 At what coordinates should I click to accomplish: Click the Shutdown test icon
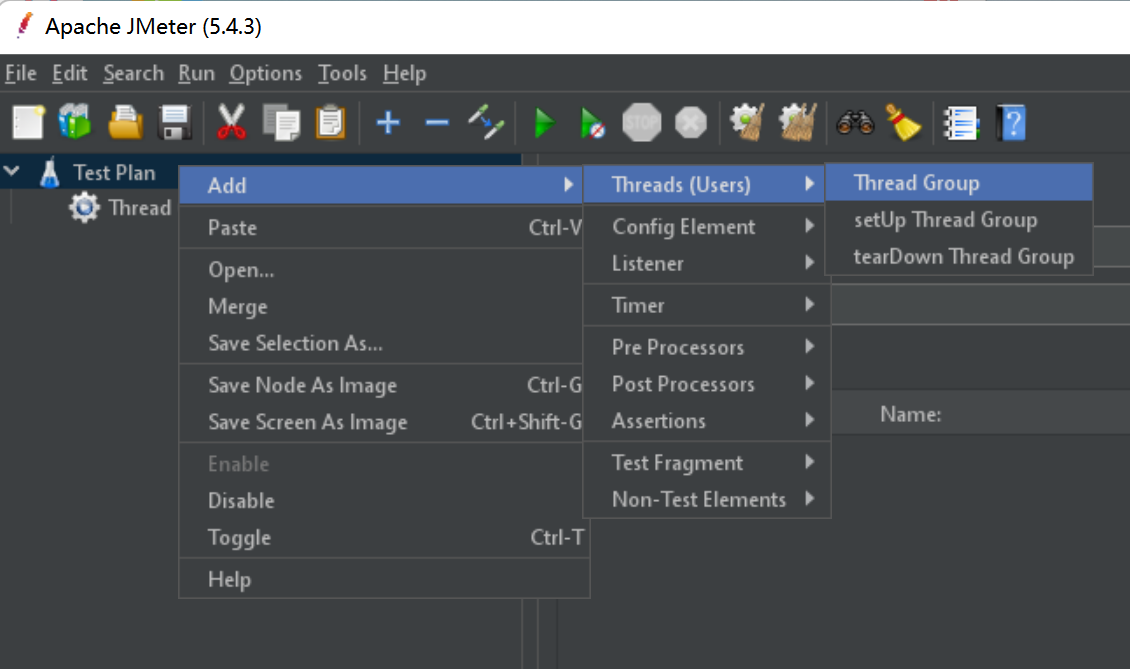pyautogui.click(x=690, y=122)
